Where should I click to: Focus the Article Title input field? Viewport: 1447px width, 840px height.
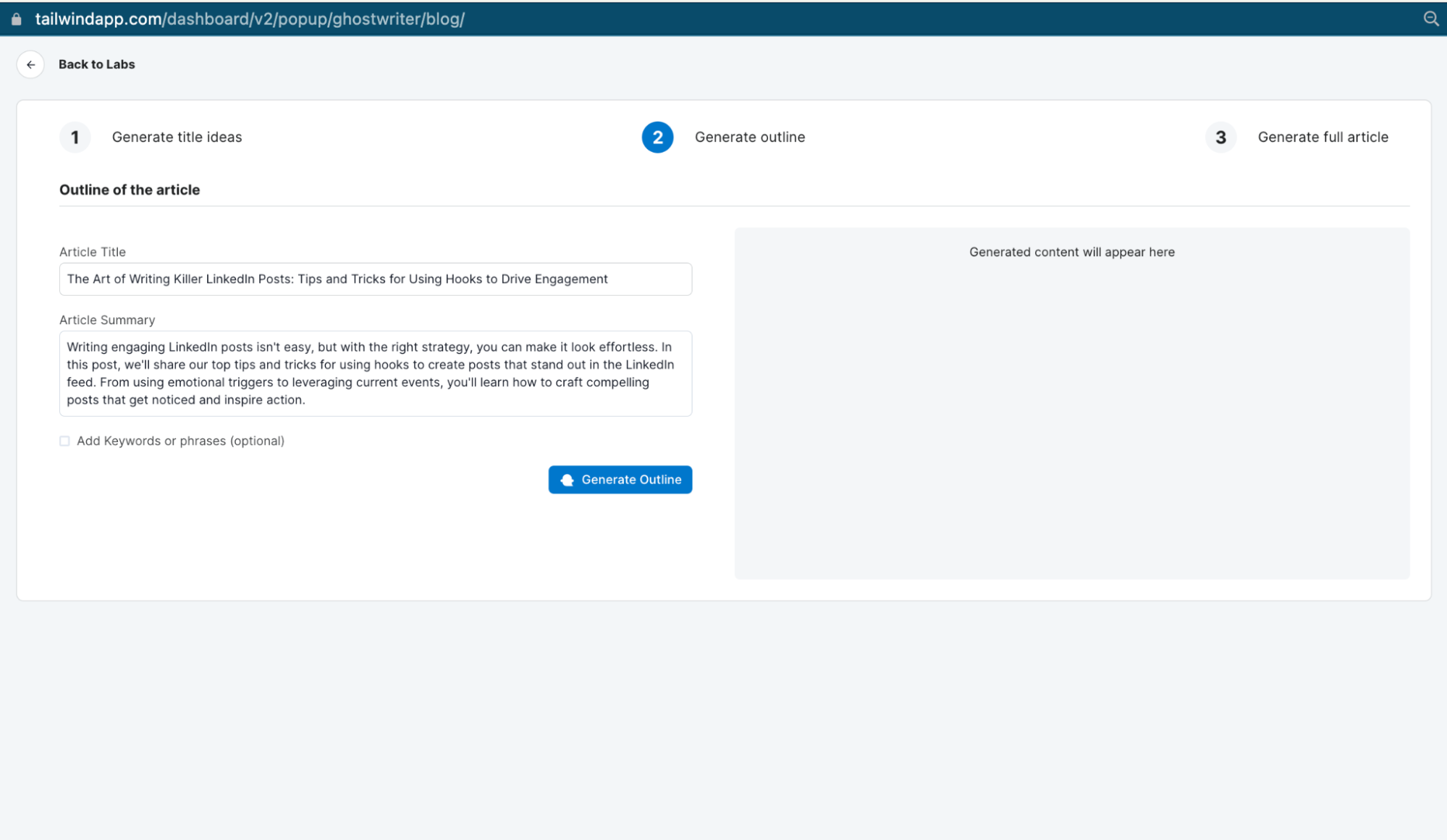(x=375, y=279)
